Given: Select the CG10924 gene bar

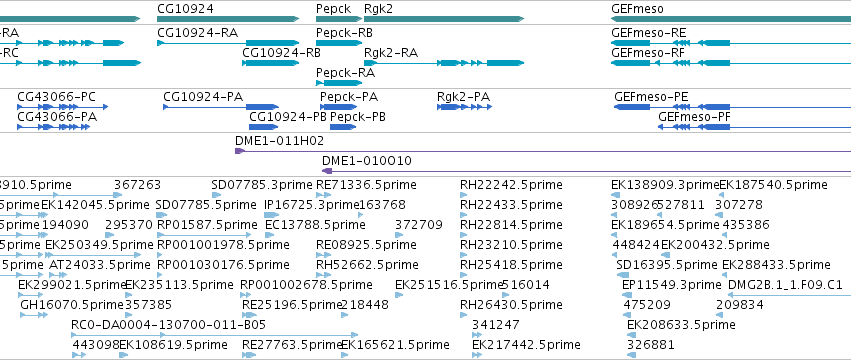Looking at the screenshot, I should (228, 19).
